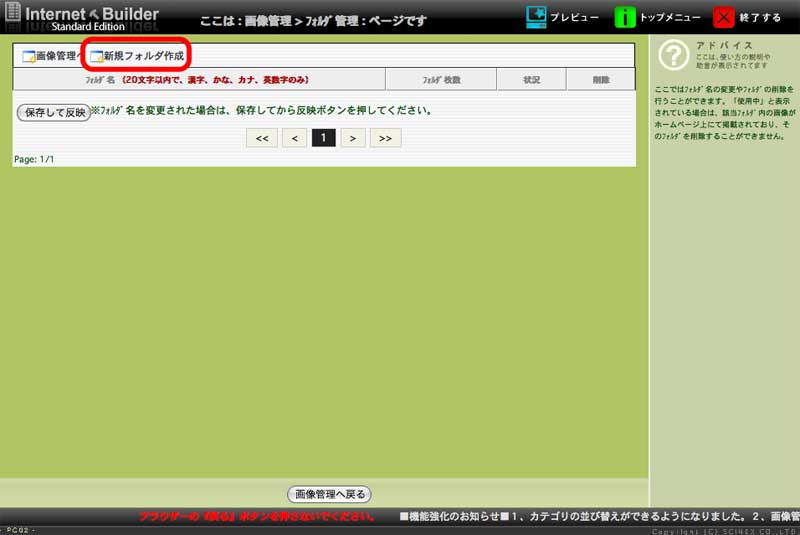Viewport: 800px width, 535px height.
Task: Click the アドバイス question mark icon
Action: tap(673, 57)
